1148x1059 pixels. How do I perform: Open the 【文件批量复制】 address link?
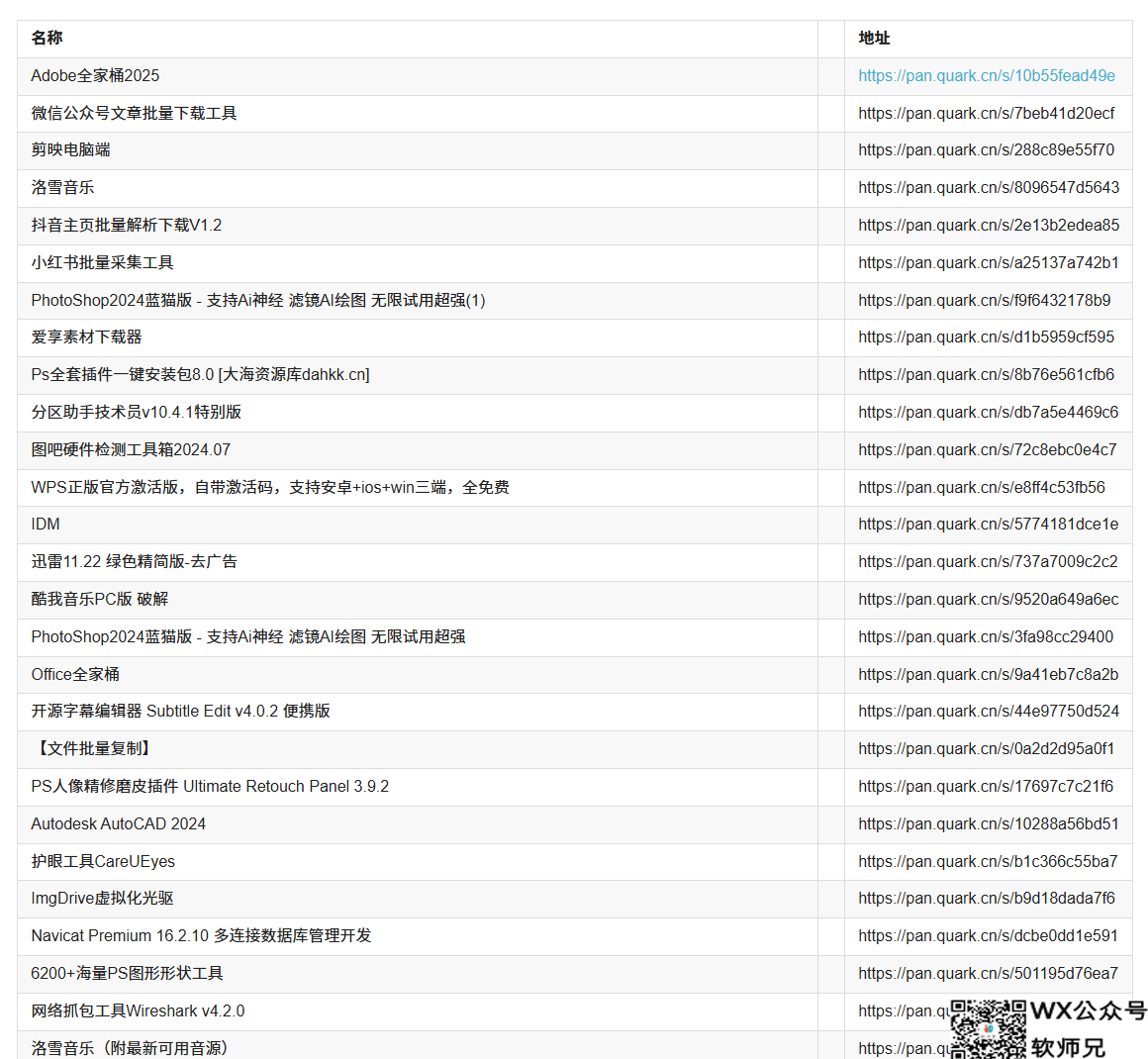987,749
